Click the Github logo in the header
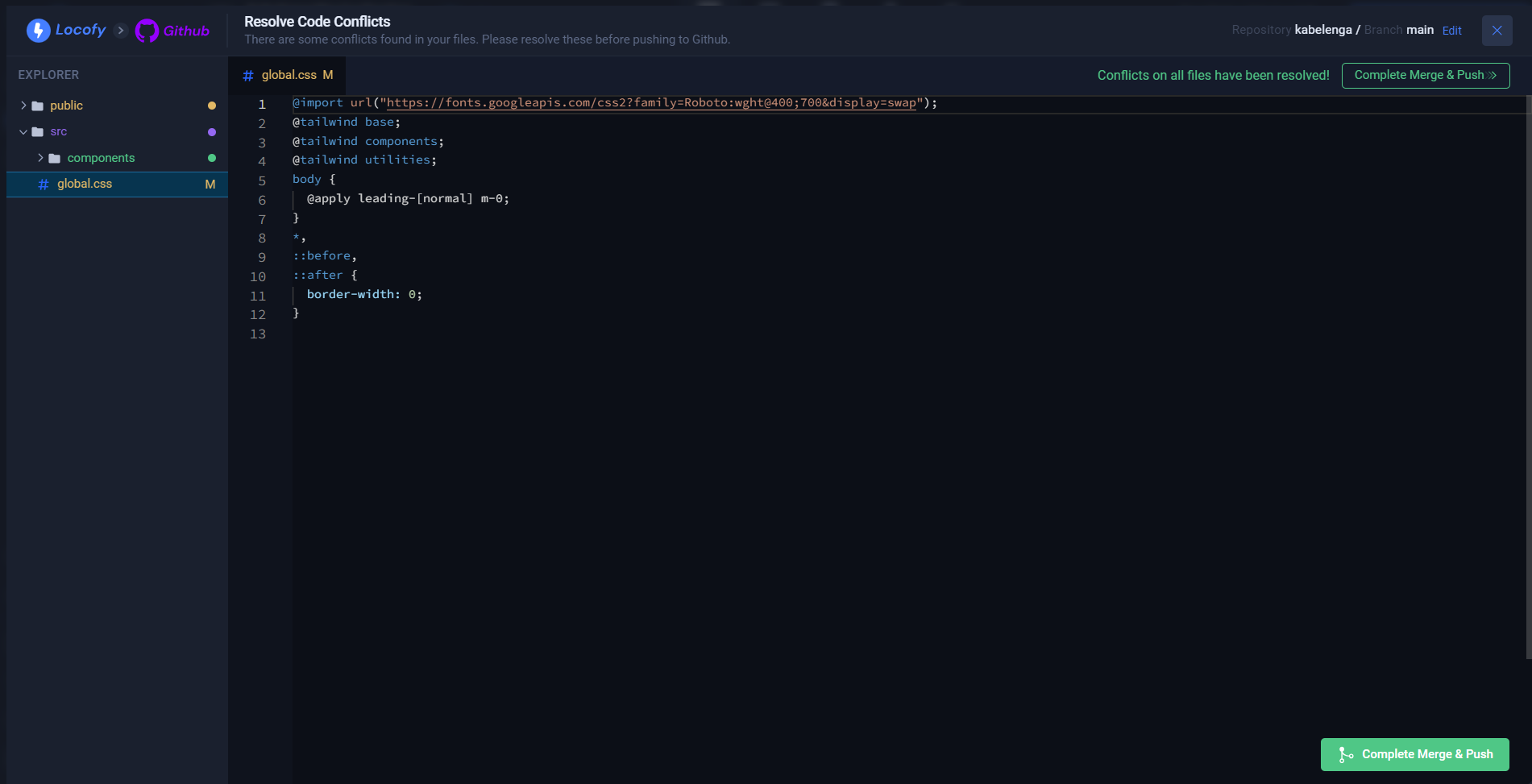Viewport: 1532px width, 784px height. coord(147,30)
